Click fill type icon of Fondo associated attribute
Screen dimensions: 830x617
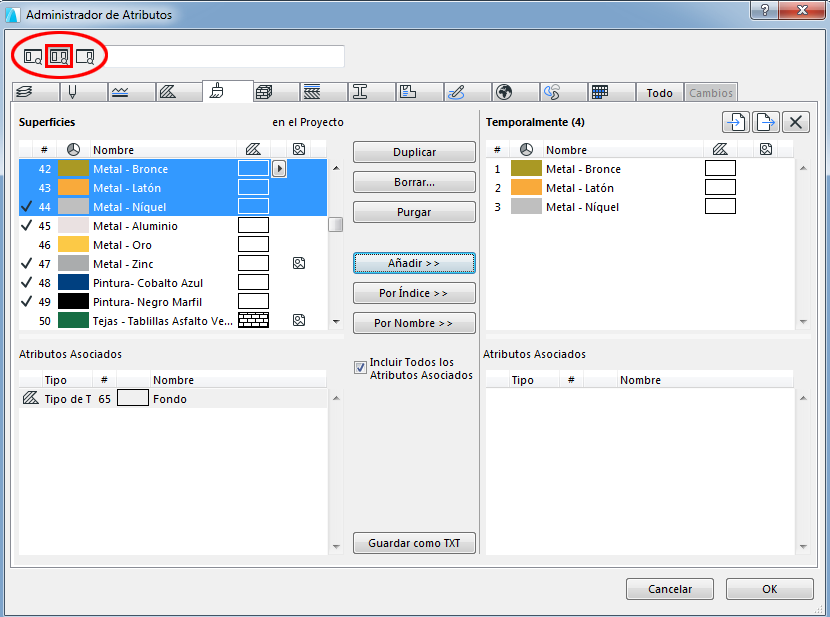coord(31,398)
